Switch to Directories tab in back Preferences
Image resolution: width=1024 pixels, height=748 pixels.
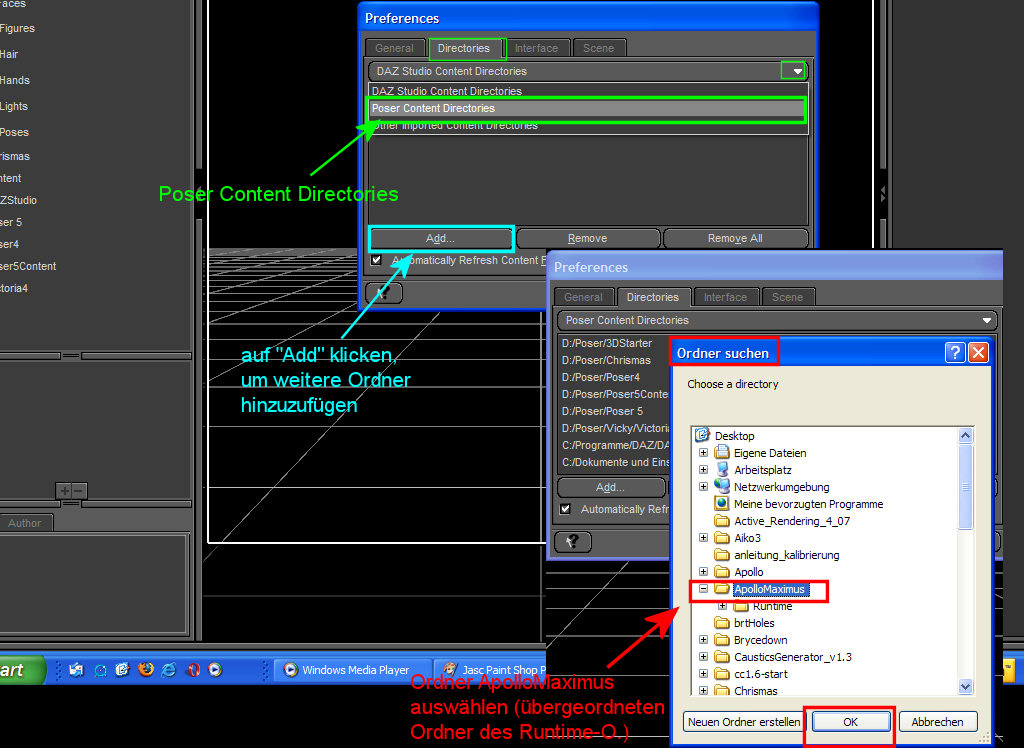point(464,48)
